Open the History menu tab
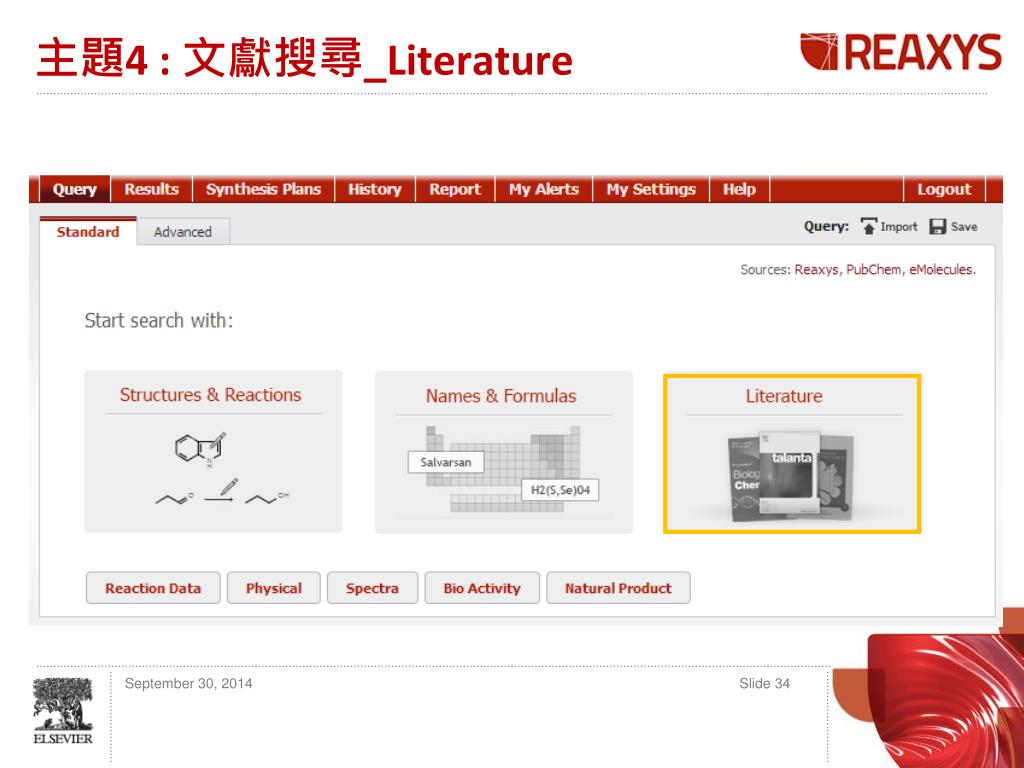The height and width of the screenshot is (768, 1024). (x=375, y=189)
